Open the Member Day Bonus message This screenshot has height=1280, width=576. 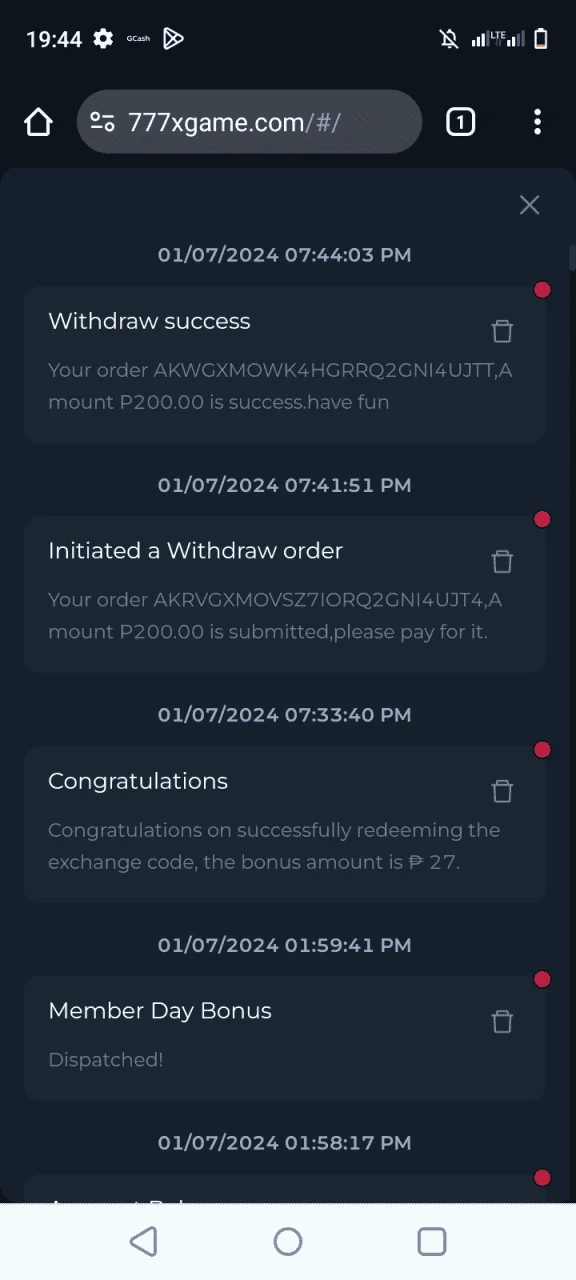pos(285,1039)
